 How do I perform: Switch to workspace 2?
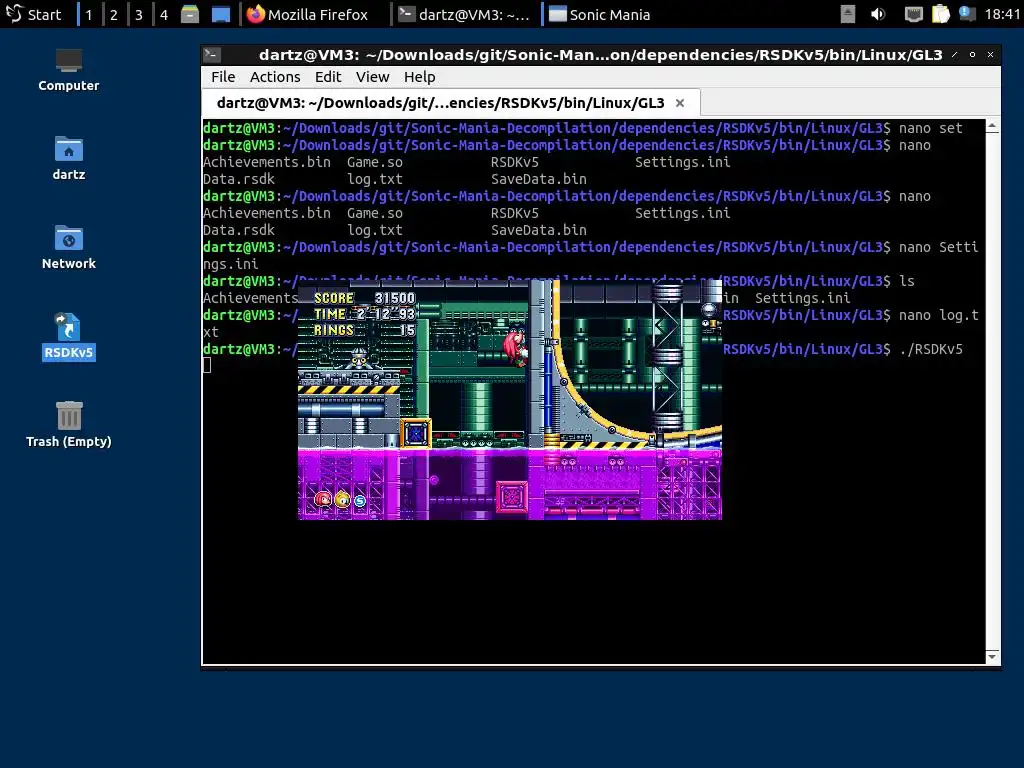point(114,14)
